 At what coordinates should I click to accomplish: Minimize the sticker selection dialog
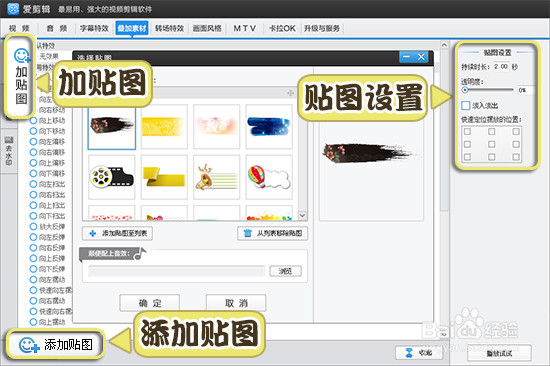coord(406,56)
